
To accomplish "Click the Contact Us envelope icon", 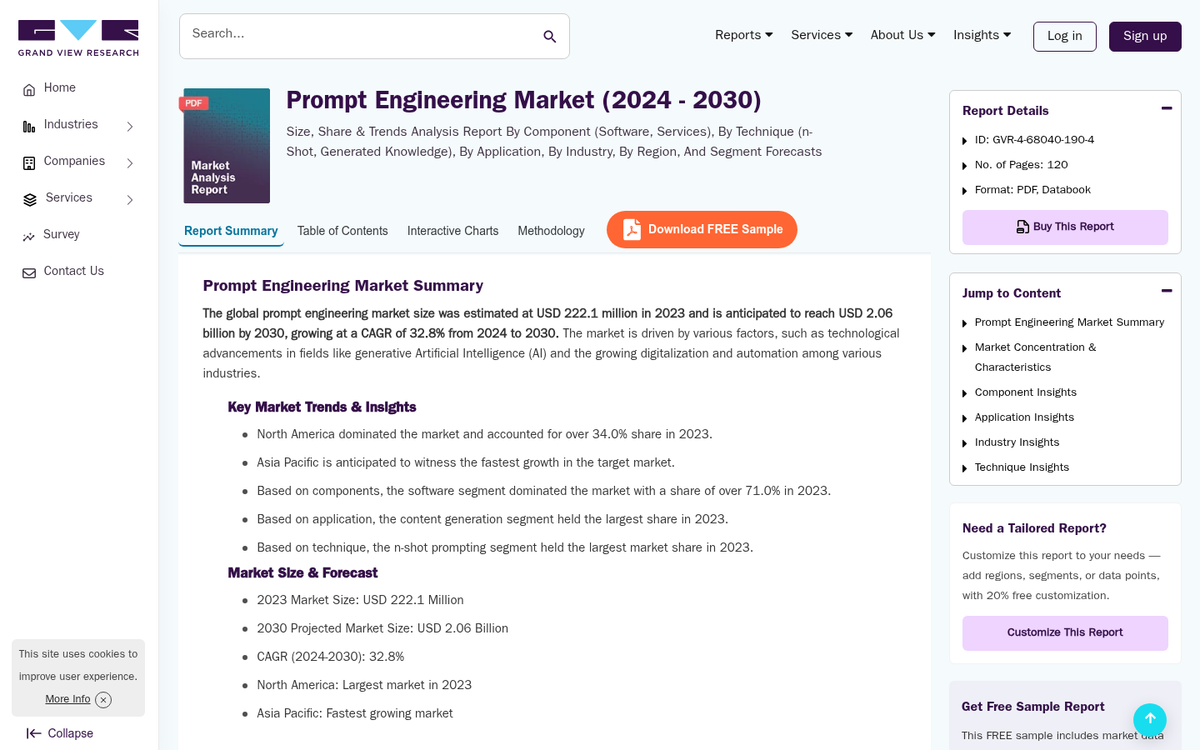I will pos(29,272).
